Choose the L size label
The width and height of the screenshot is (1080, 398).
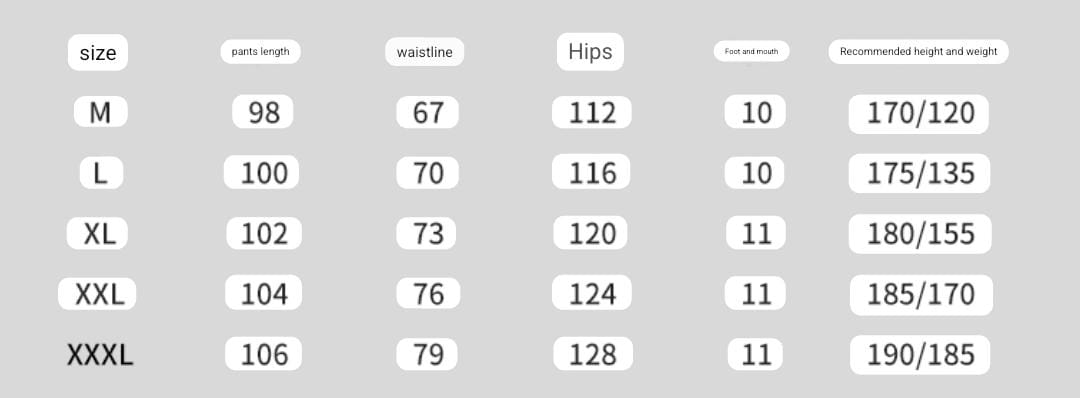[101, 173]
